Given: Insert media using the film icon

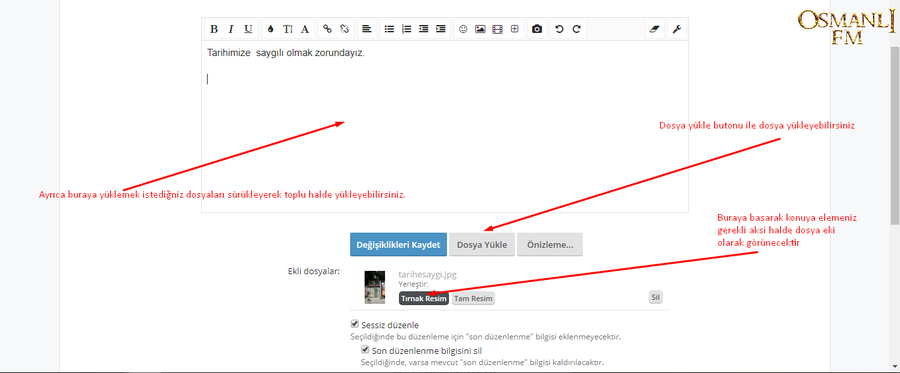Looking at the screenshot, I should pyautogui.click(x=497, y=29).
